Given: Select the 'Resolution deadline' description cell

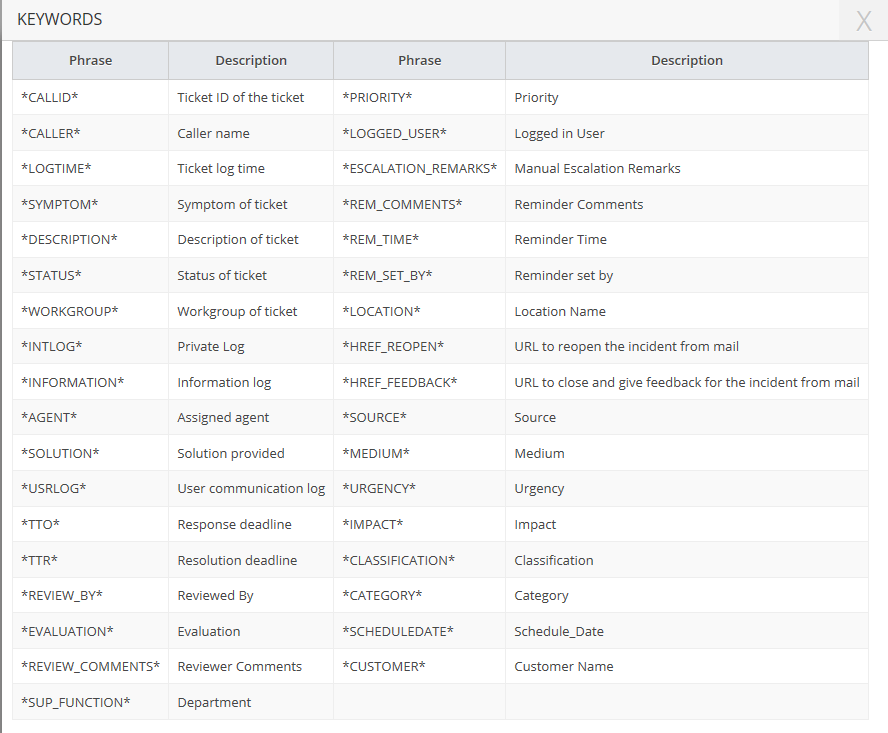Looking at the screenshot, I should click(237, 560).
